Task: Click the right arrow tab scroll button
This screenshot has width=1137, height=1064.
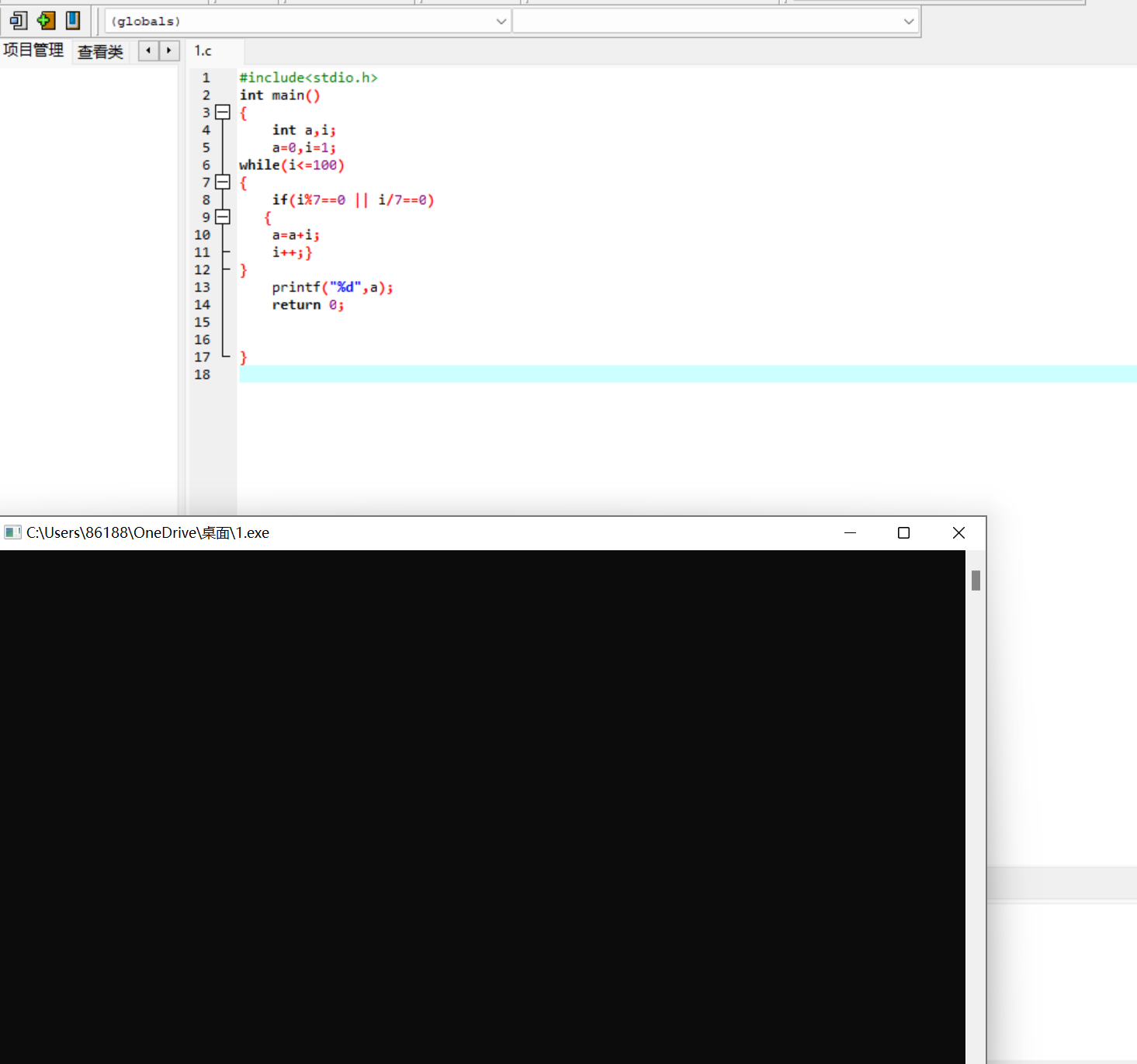Action: click(x=169, y=50)
